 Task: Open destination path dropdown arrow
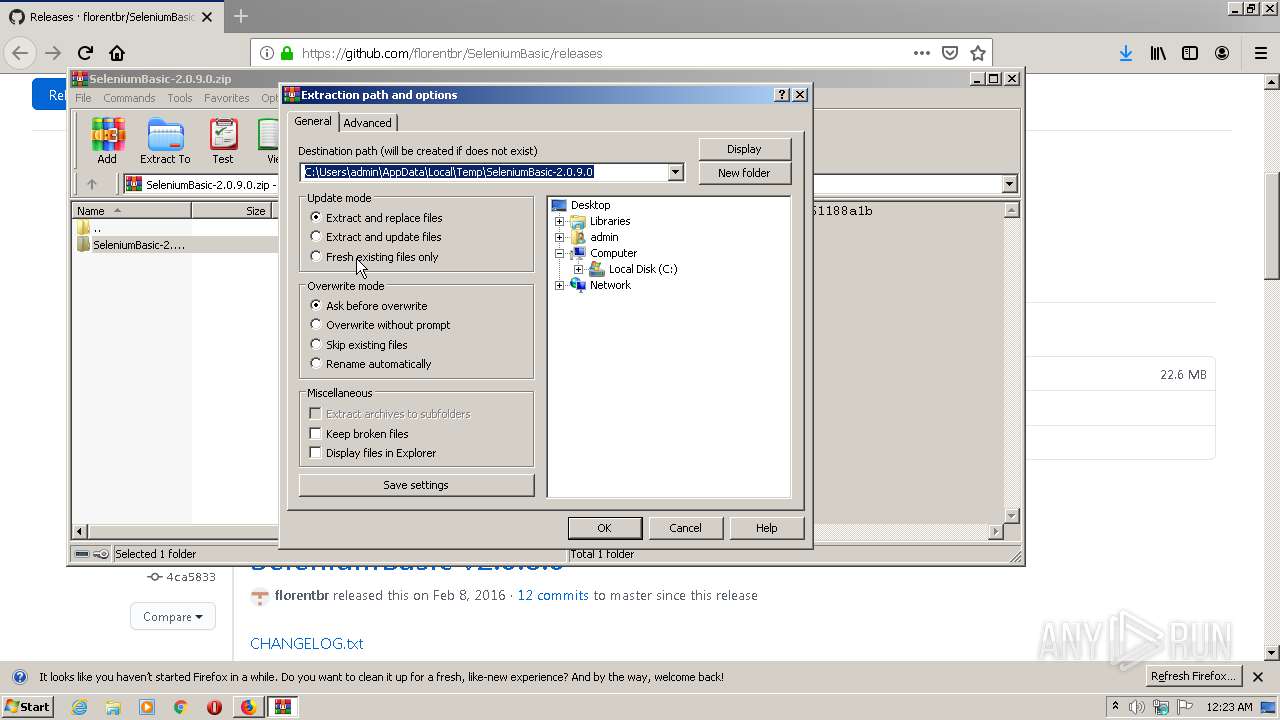point(675,172)
